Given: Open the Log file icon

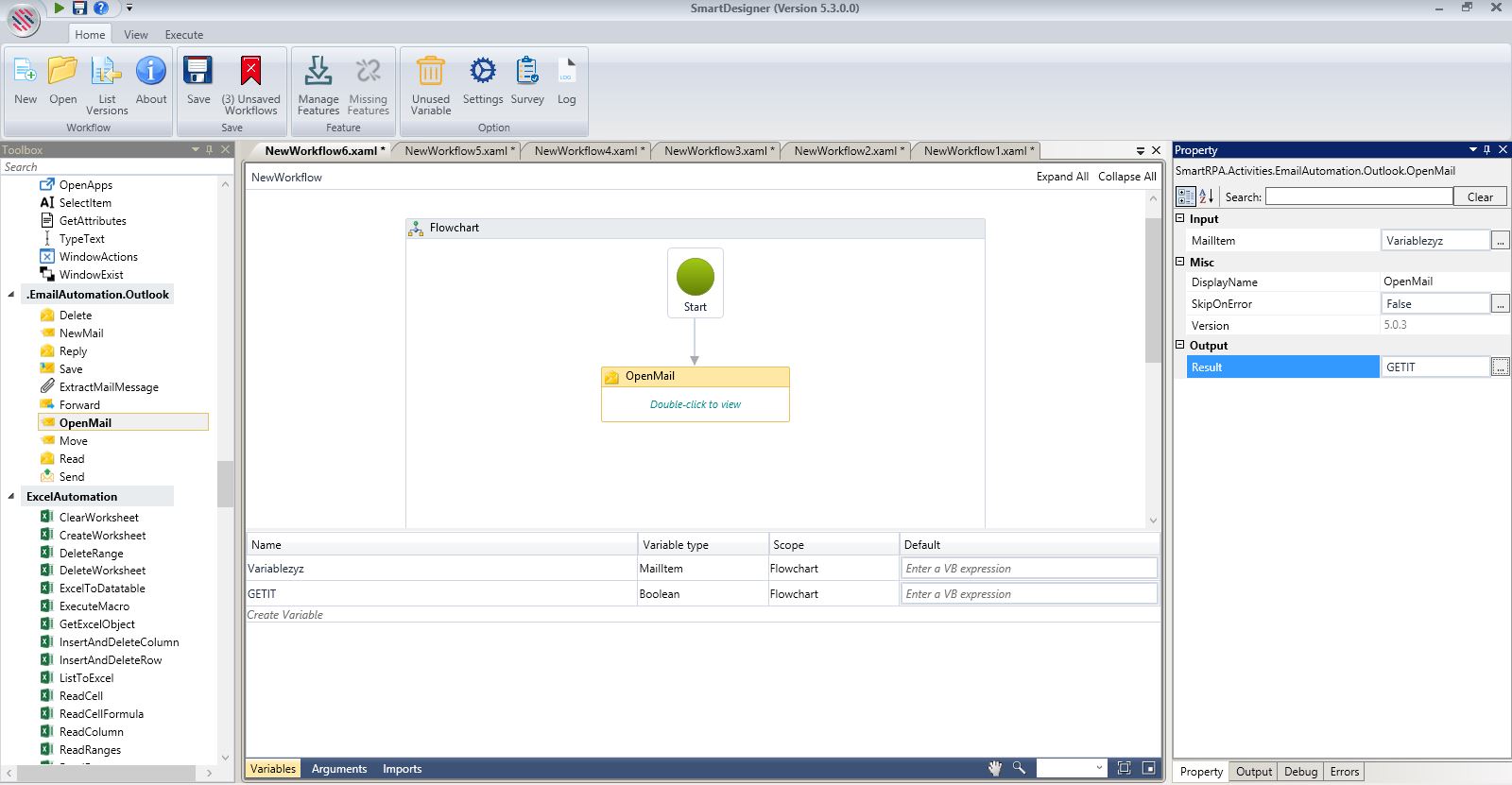Looking at the screenshot, I should pyautogui.click(x=566, y=71).
